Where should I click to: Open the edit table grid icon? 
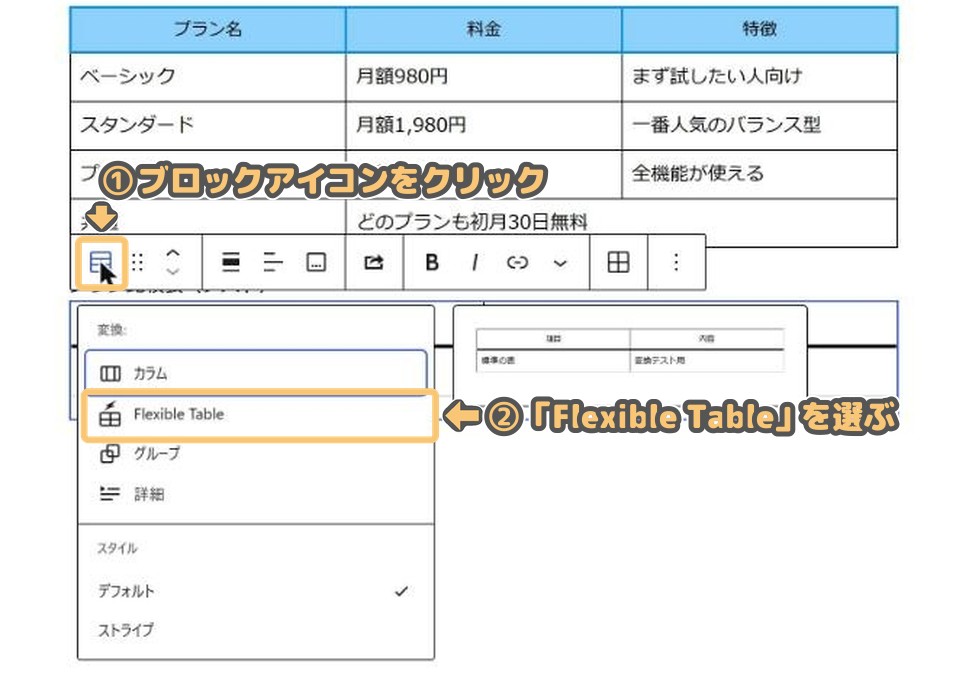point(619,262)
